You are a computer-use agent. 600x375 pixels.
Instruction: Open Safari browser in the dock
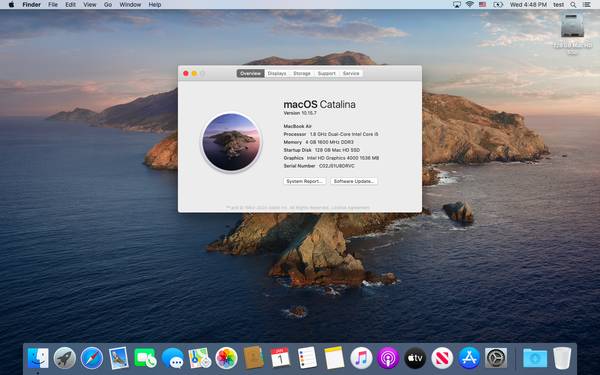click(x=92, y=358)
